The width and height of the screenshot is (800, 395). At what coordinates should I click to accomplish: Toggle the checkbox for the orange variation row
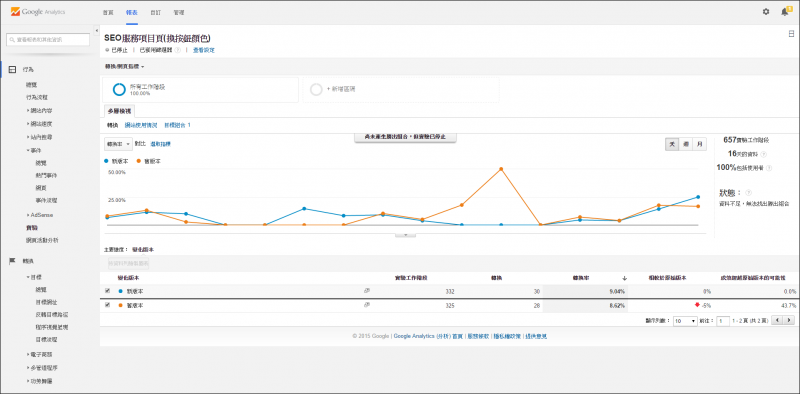click(x=107, y=305)
